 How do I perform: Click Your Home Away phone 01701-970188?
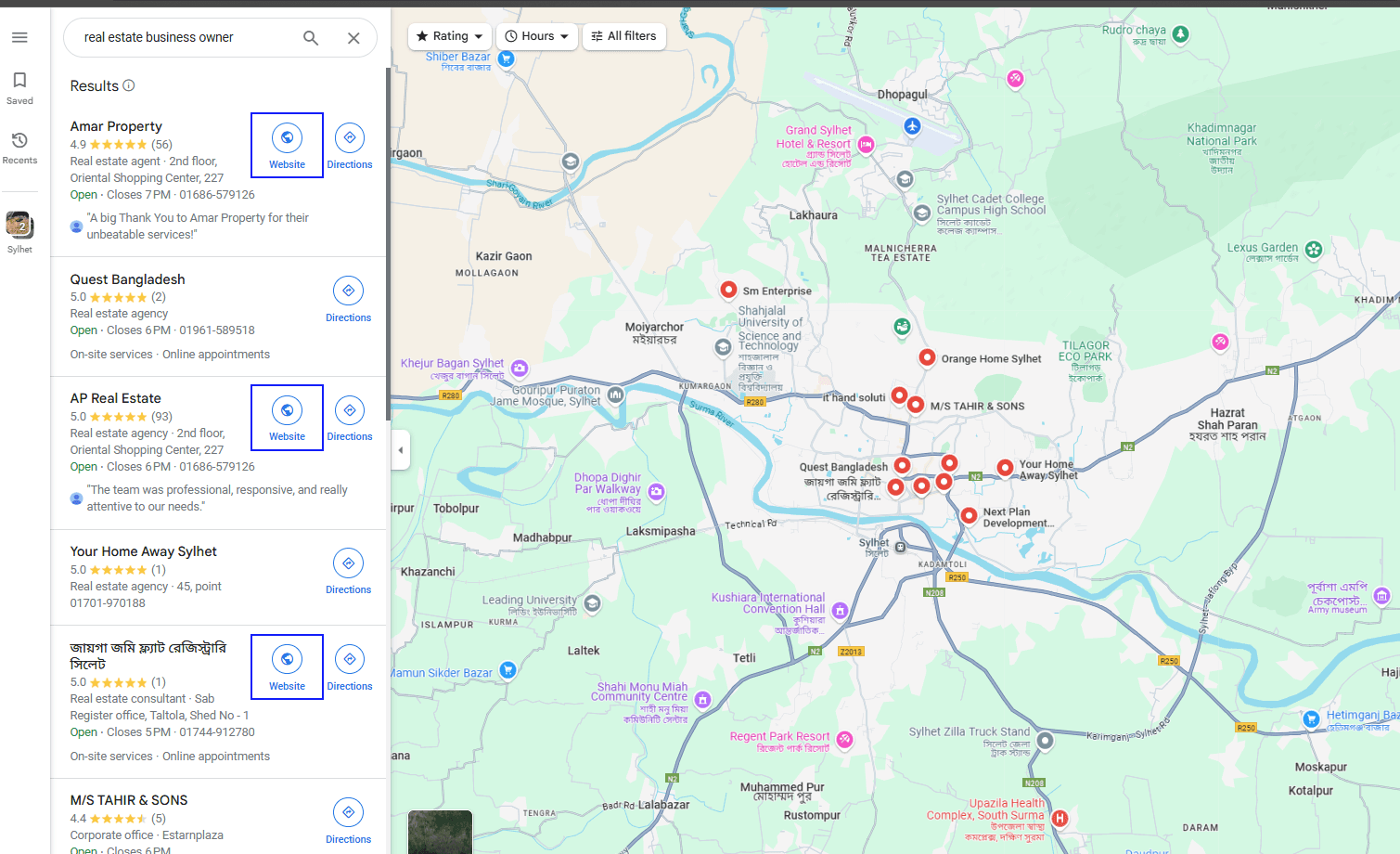click(108, 603)
